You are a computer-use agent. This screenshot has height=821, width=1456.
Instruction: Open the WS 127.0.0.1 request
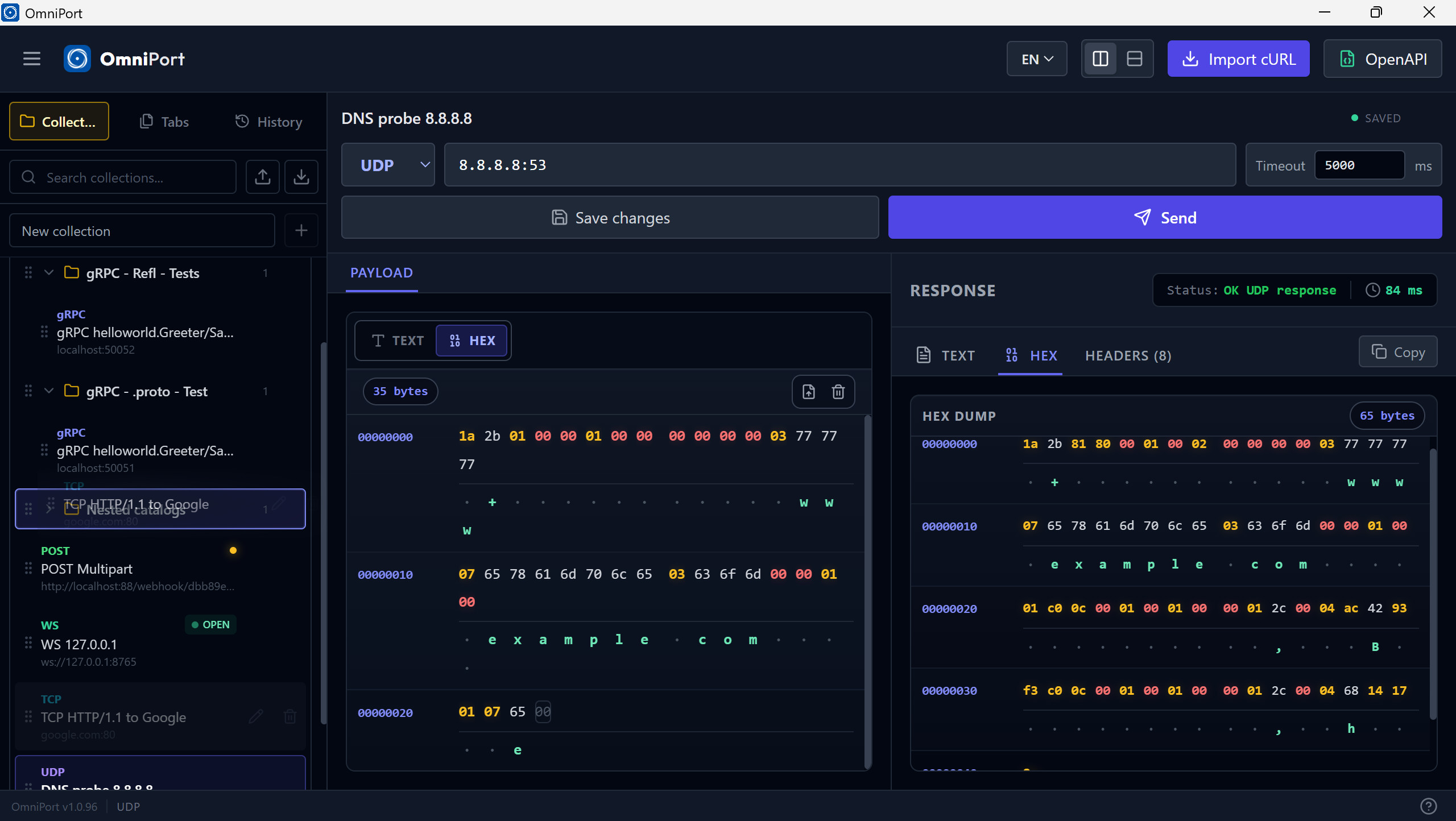(159, 644)
